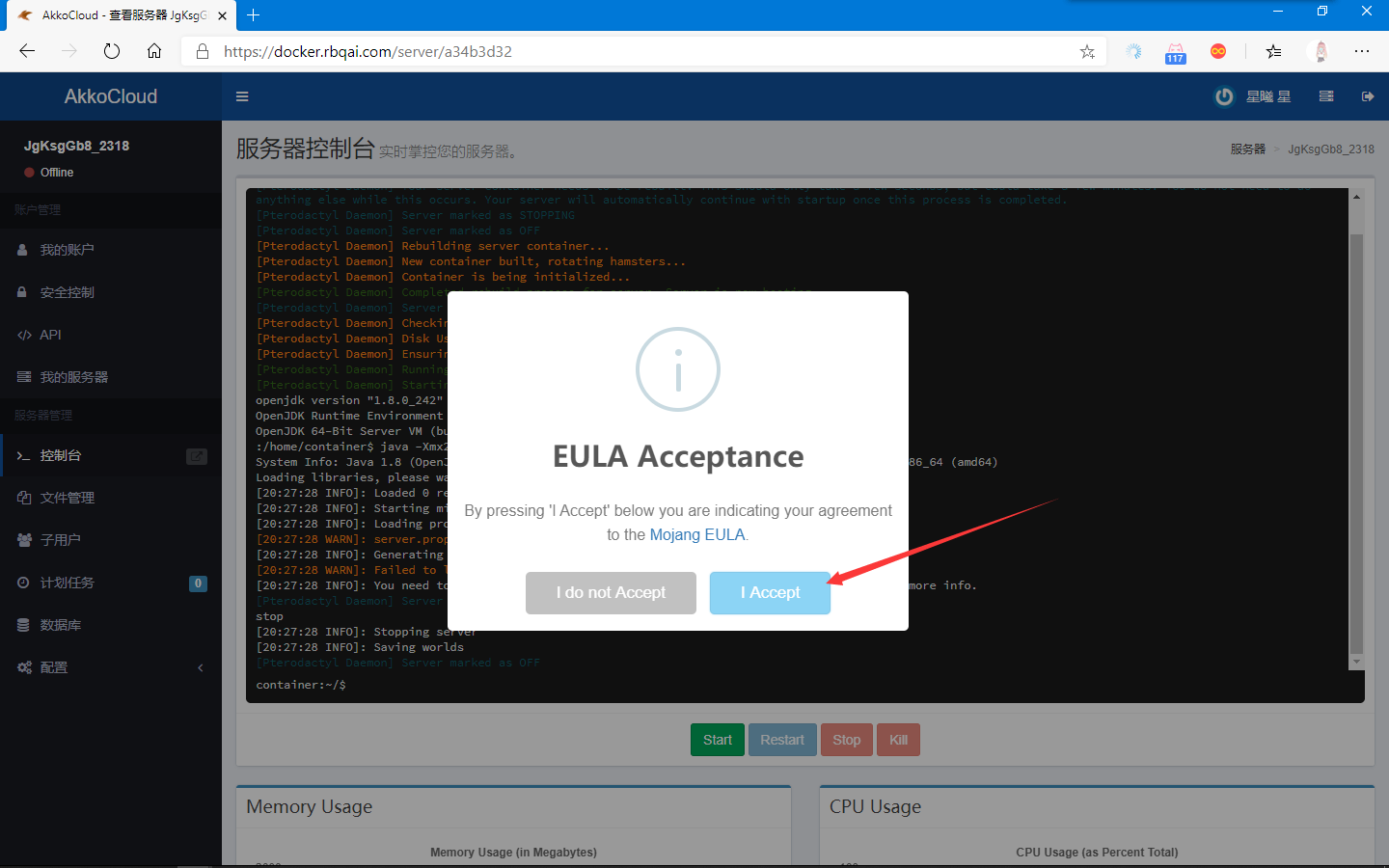Click the console scrollbar down arrow

1356,662
